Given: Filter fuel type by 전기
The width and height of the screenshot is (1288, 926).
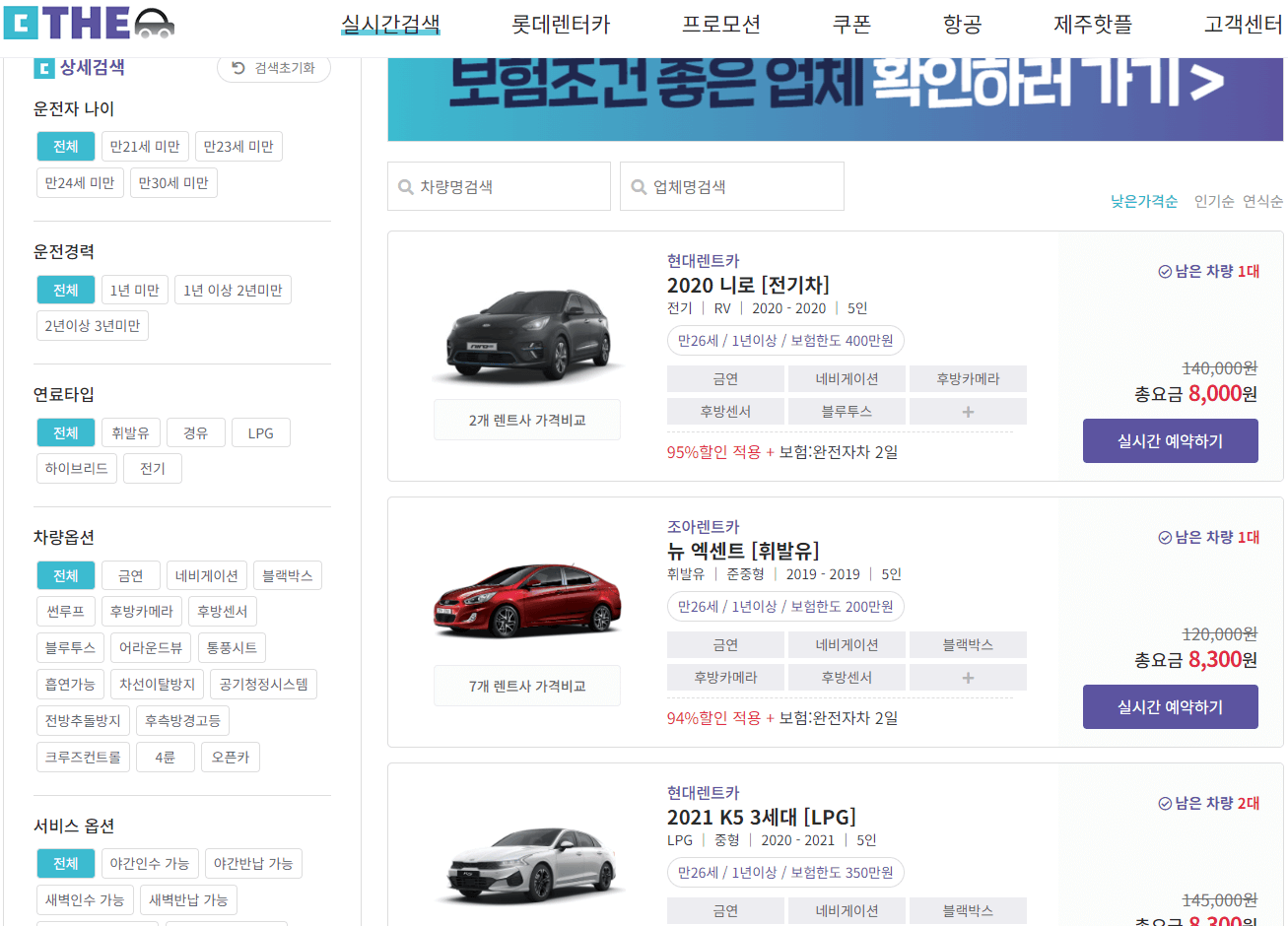Looking at the screenshot, I should [x=153, y=469].
